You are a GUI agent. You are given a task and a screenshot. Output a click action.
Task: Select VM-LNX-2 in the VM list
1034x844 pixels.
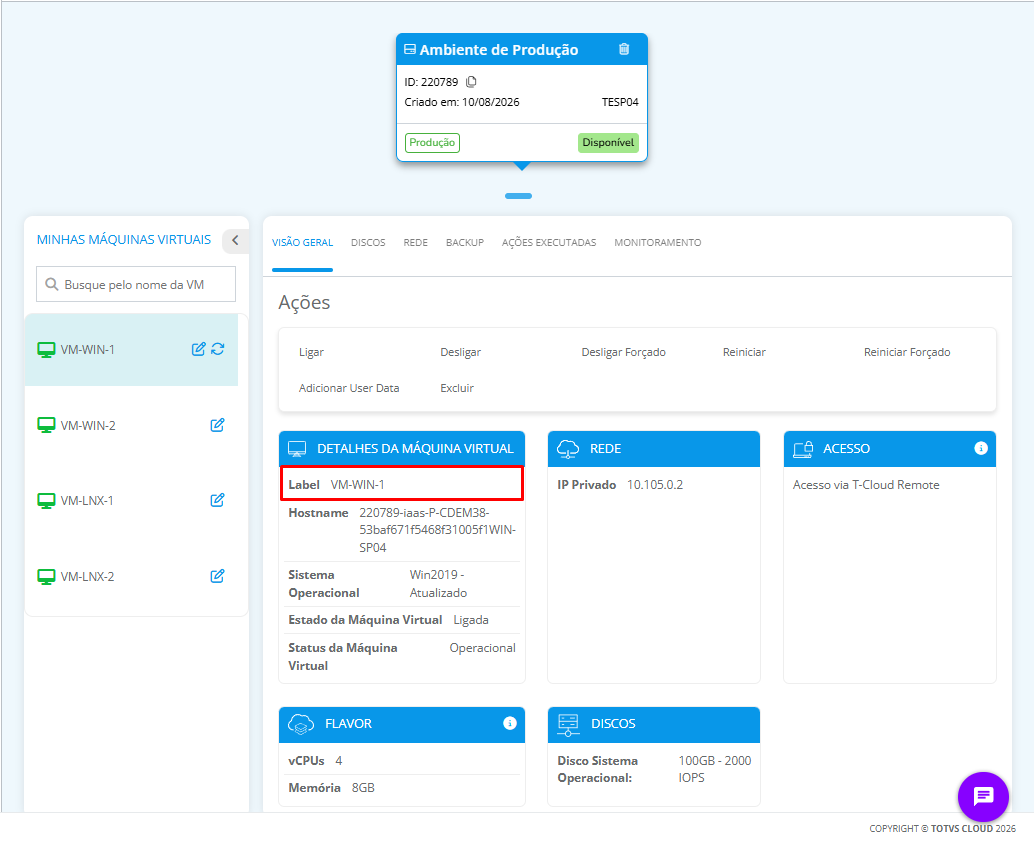(x=131, y=576)
